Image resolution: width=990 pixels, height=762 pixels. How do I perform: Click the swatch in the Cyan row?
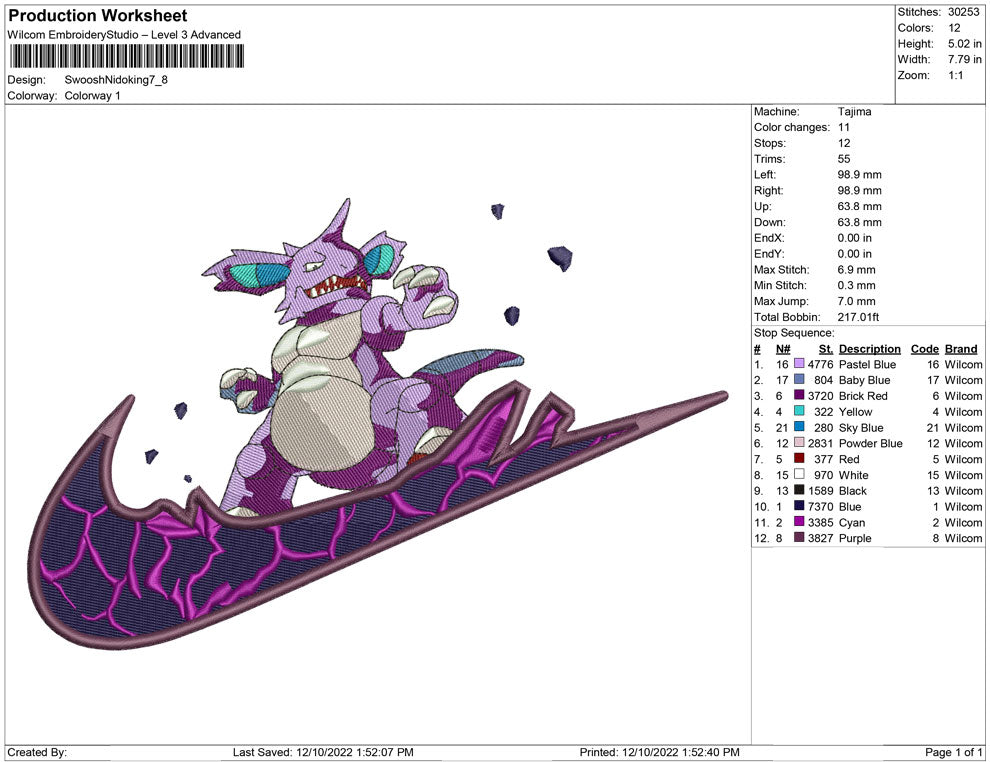click(x=799, y=523)
